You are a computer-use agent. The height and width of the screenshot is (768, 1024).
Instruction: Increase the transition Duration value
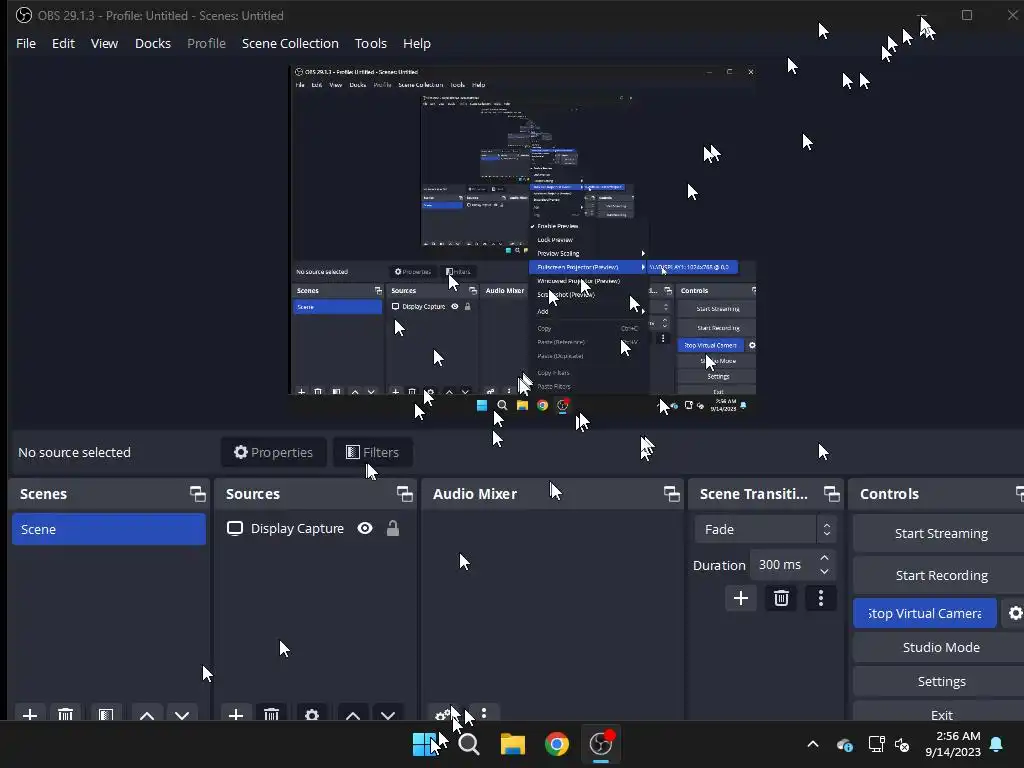pyautogui.click(x=824, y=558)
